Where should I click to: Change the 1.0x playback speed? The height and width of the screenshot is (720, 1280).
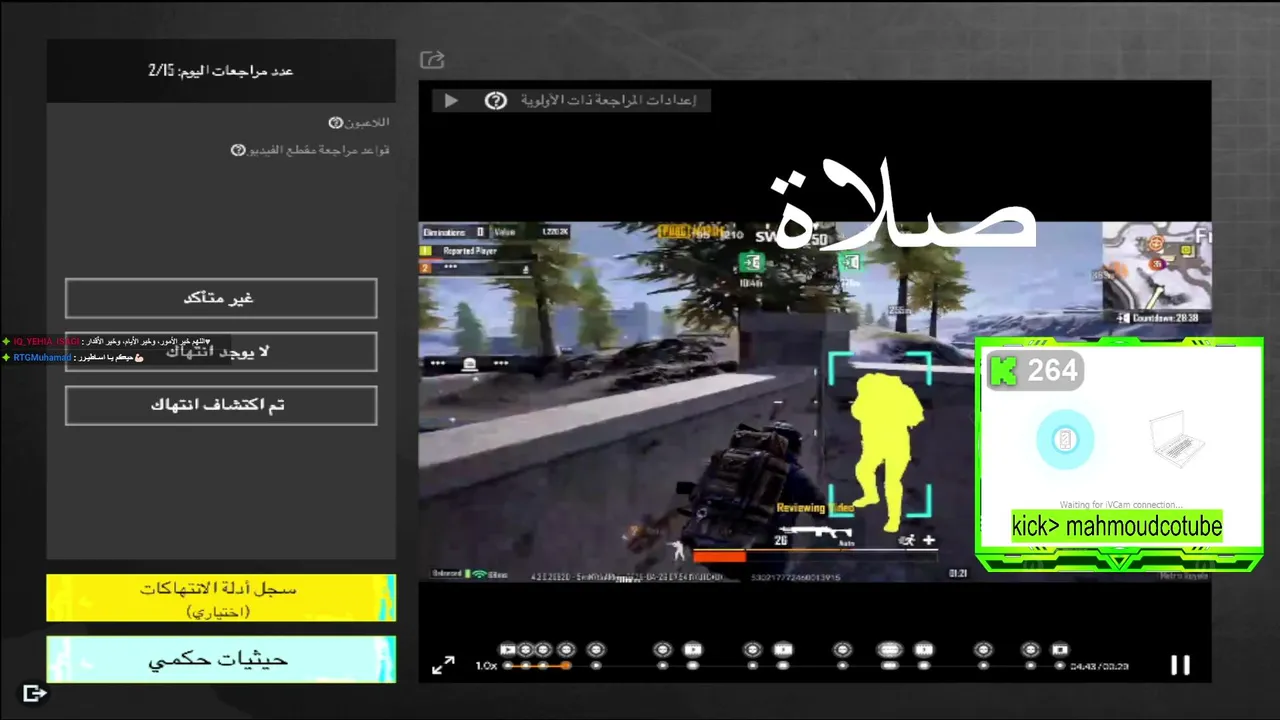click(486, 665)
